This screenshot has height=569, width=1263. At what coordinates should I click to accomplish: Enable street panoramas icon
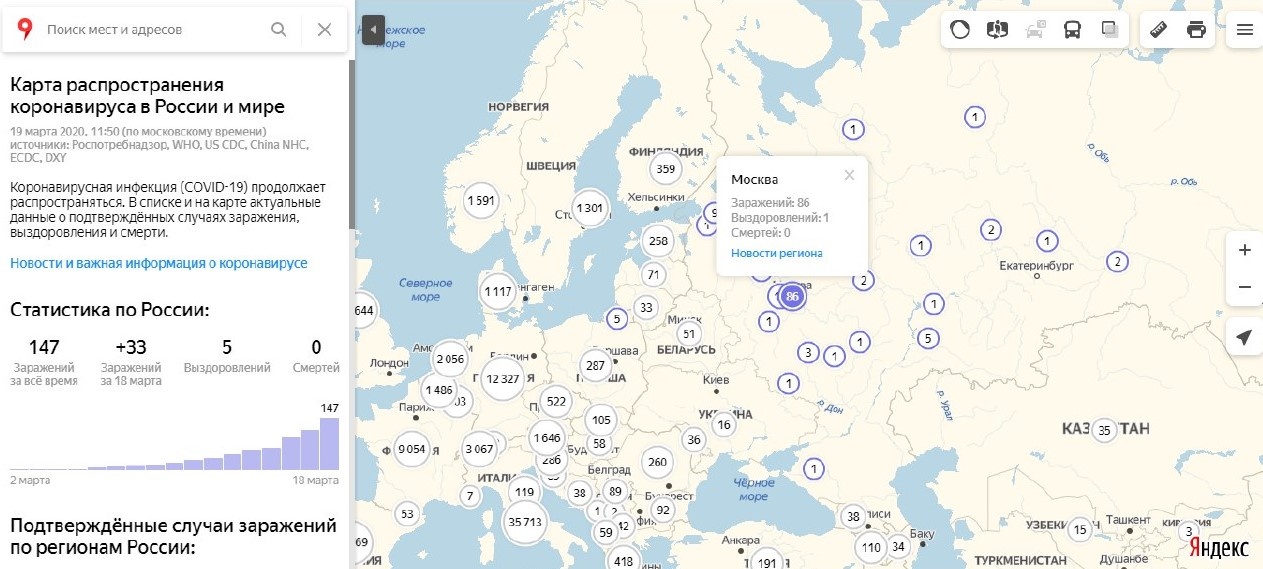point(997,29)
